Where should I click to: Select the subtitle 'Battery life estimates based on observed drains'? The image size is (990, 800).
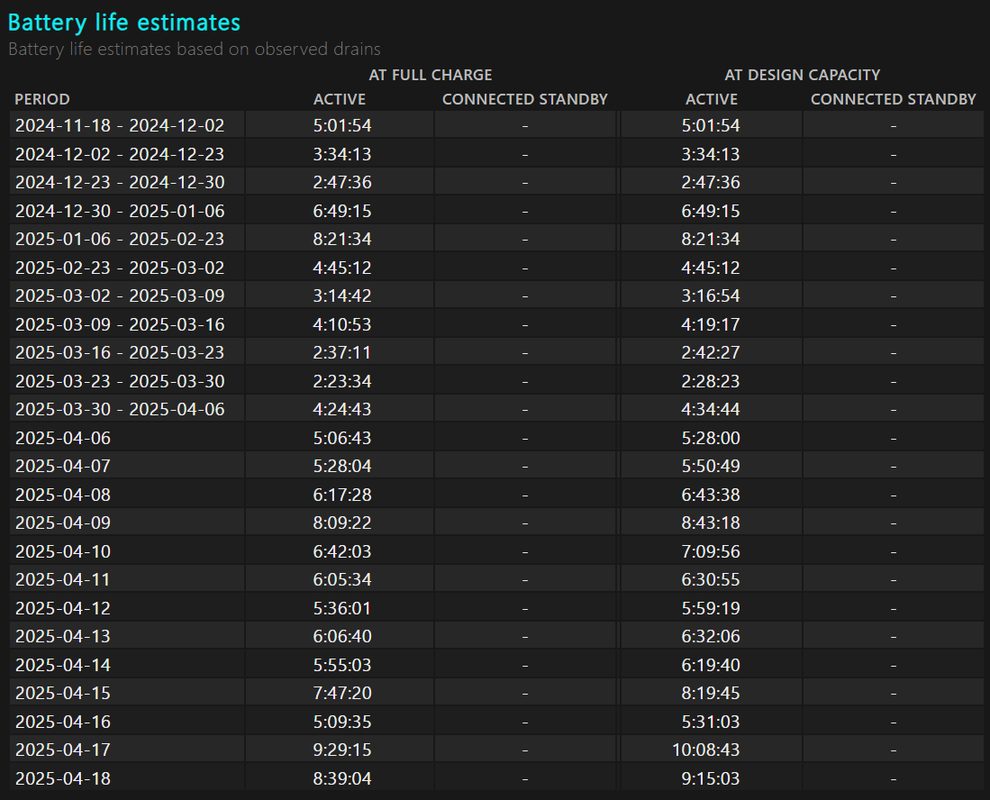click(x=194, y=49)
